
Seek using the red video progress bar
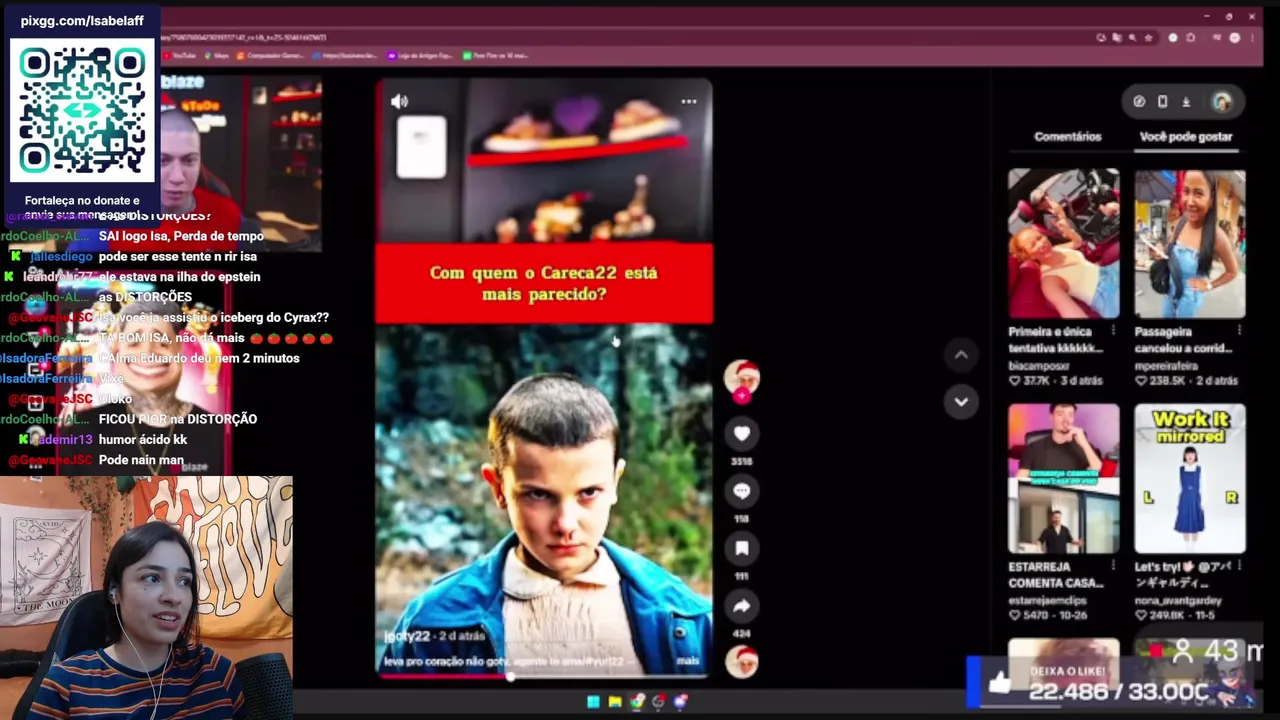tap(544, 677)
